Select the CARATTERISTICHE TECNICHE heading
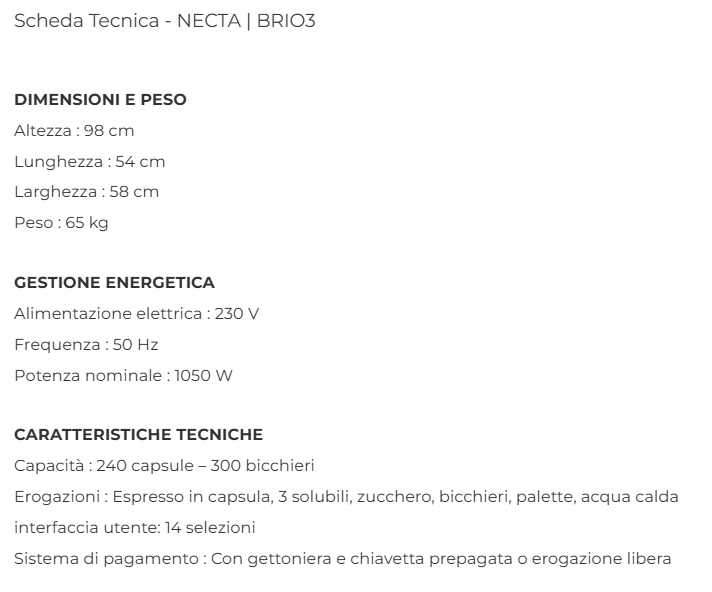 (138, 435)
